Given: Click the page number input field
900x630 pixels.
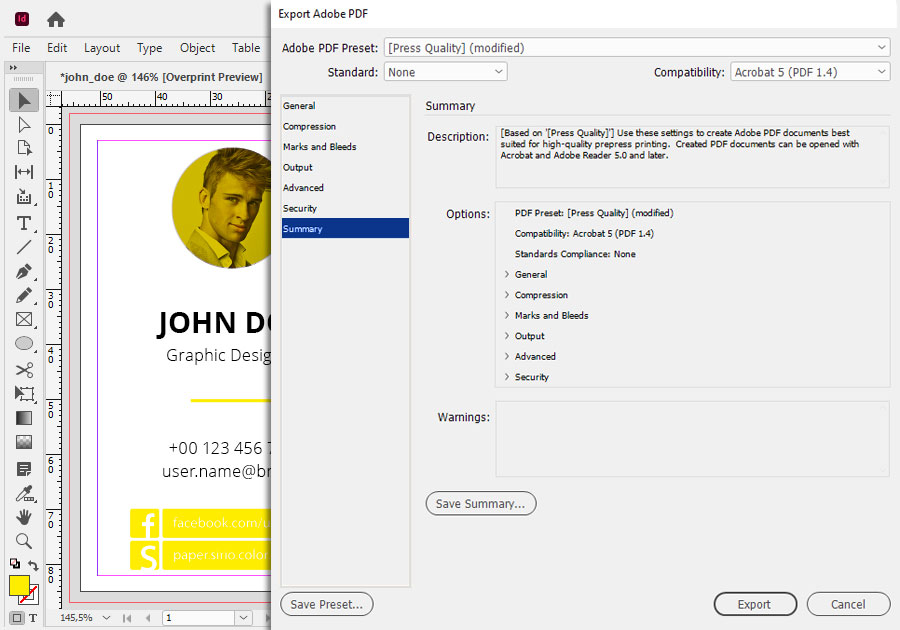Looking at the screenshot, I should pos(198,618).
